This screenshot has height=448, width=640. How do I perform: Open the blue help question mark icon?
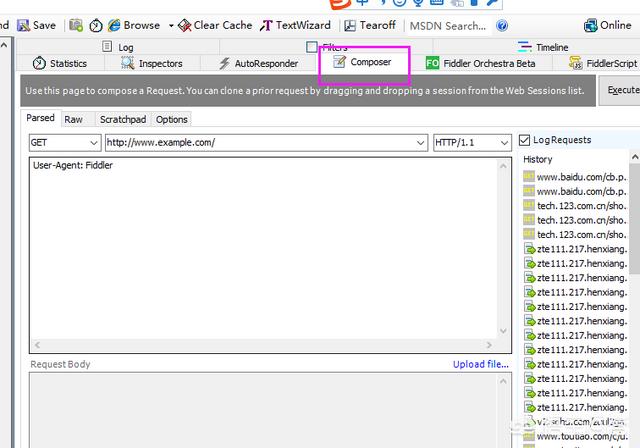point(502,26)
